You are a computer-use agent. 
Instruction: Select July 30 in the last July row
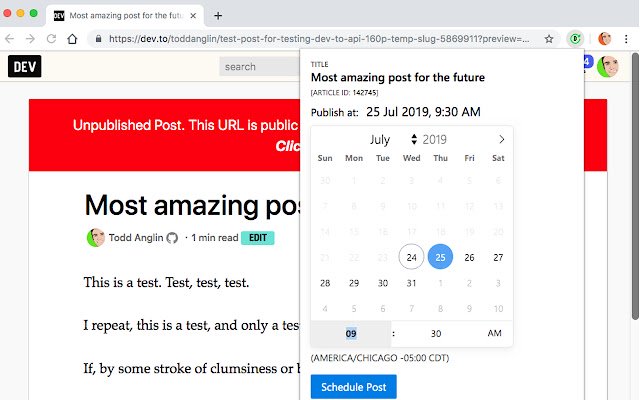pyautogui.click(x=382, y=283)
